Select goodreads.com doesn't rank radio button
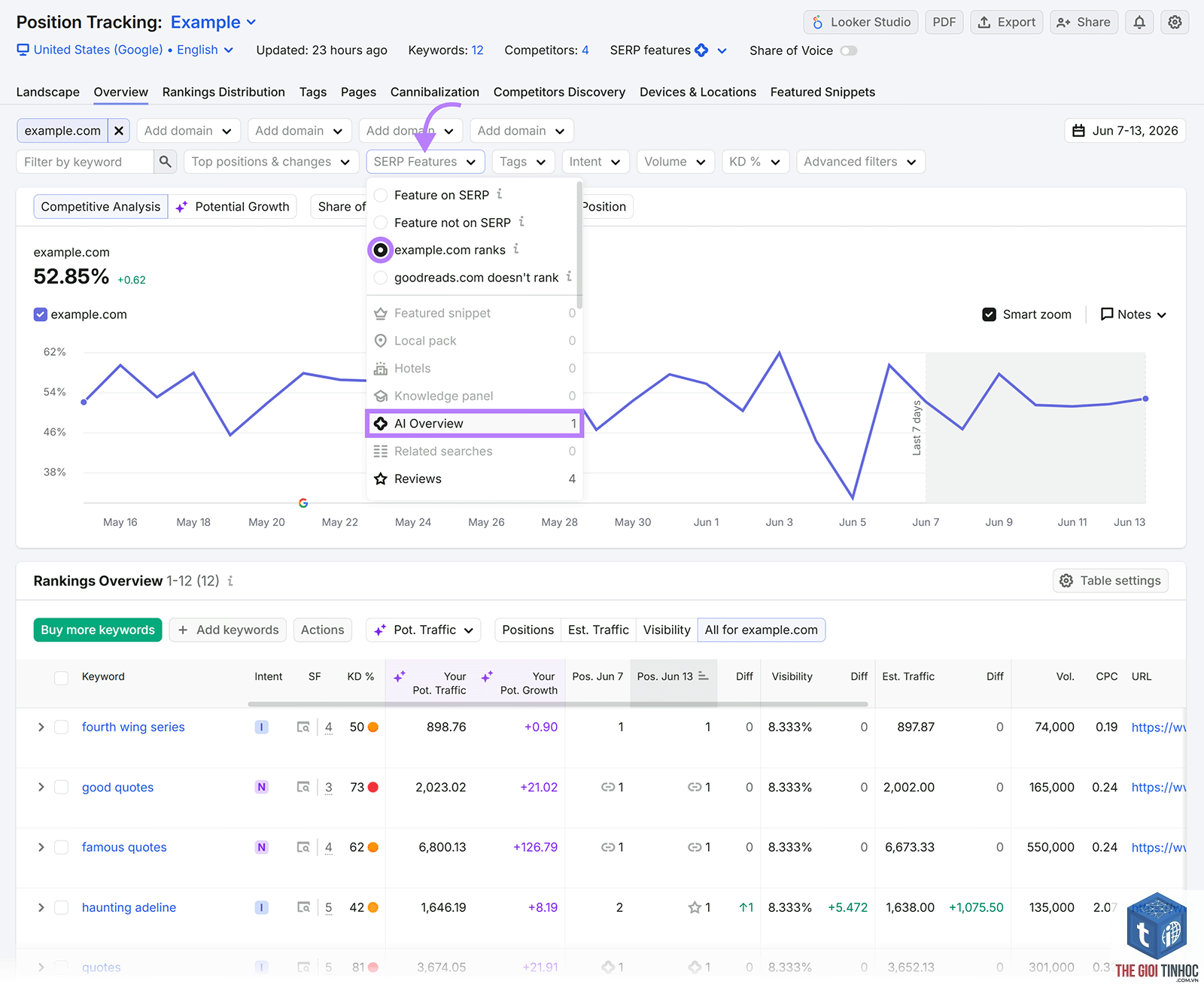1204x984 pixels. point(381,278)
